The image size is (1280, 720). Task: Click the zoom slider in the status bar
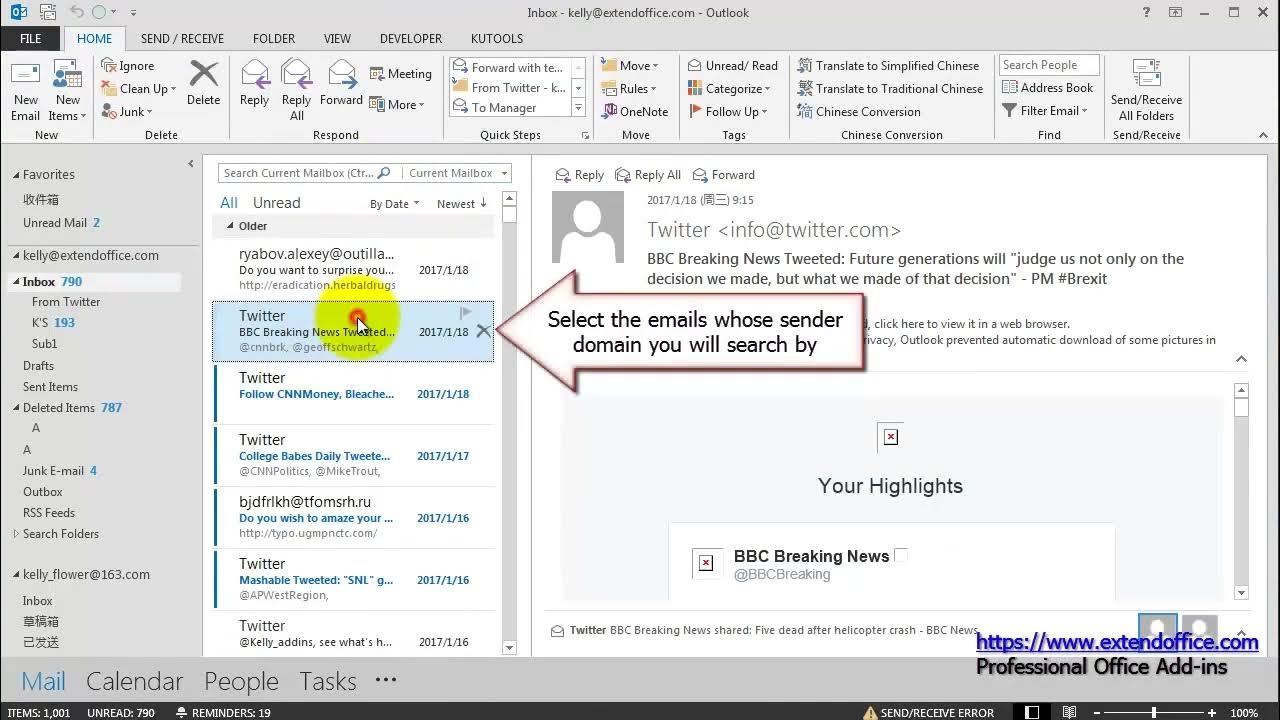click(x=1154, y=713)
